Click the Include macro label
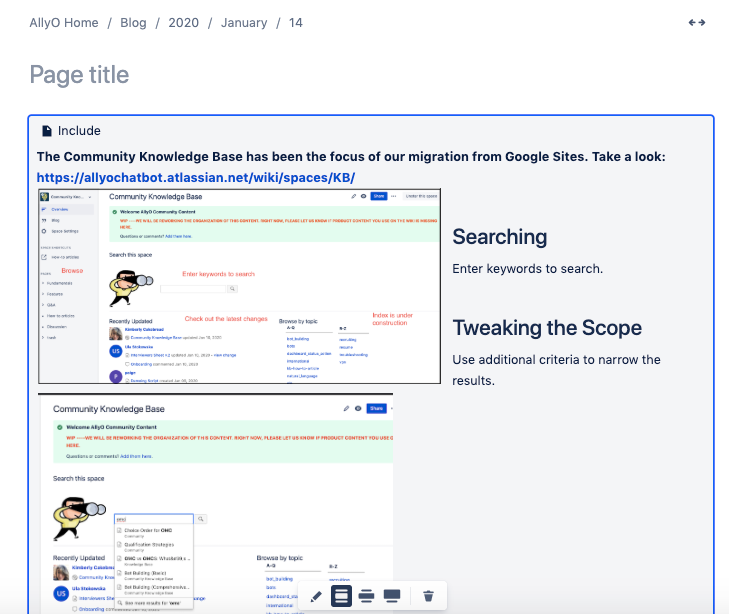 [x=79, y=131]
